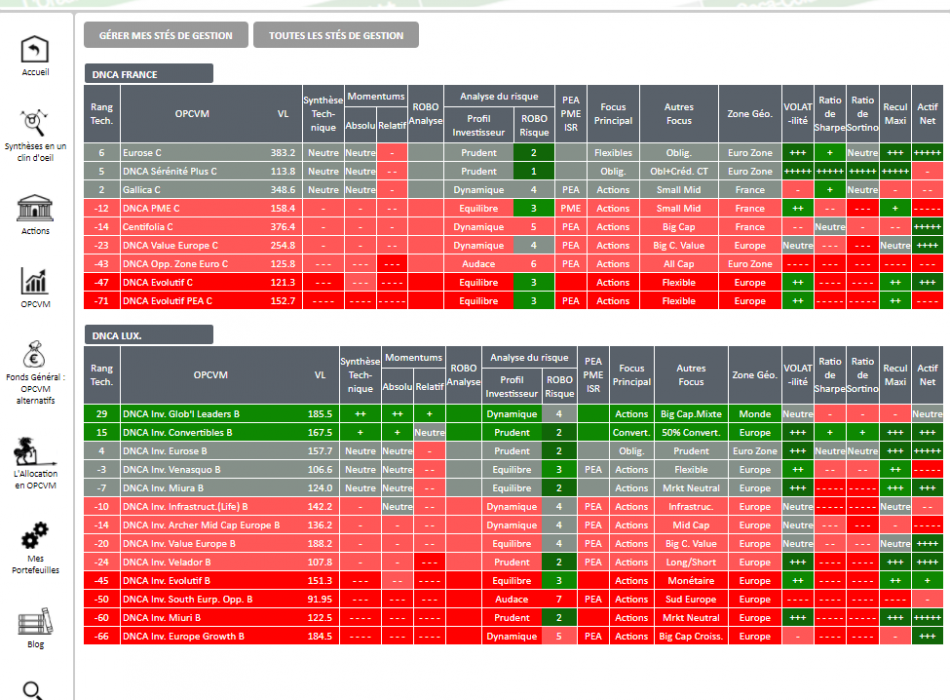Open fund DNCA PME C
The image size is (950, 700).
coord(151,208)
